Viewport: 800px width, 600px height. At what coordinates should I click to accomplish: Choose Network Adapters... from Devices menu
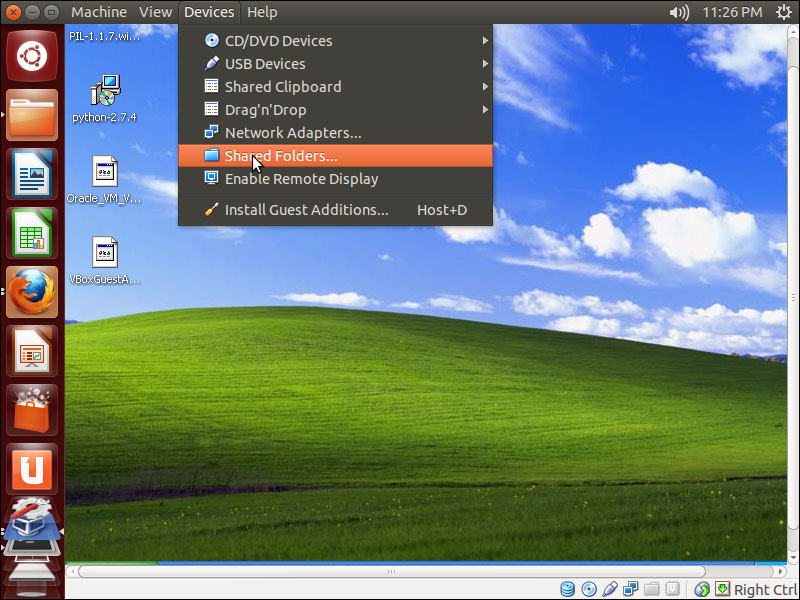[x=336, y=133]
